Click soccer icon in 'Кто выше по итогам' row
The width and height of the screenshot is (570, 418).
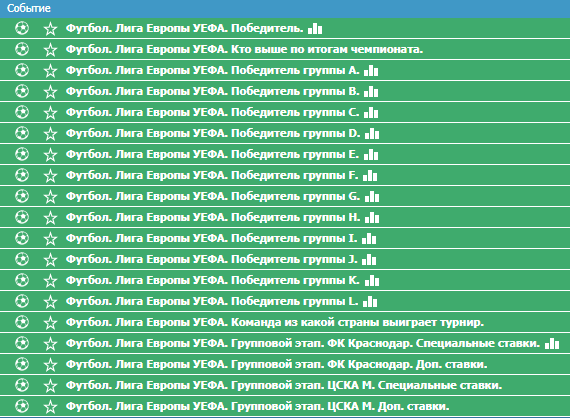click(x=22, y=49)
